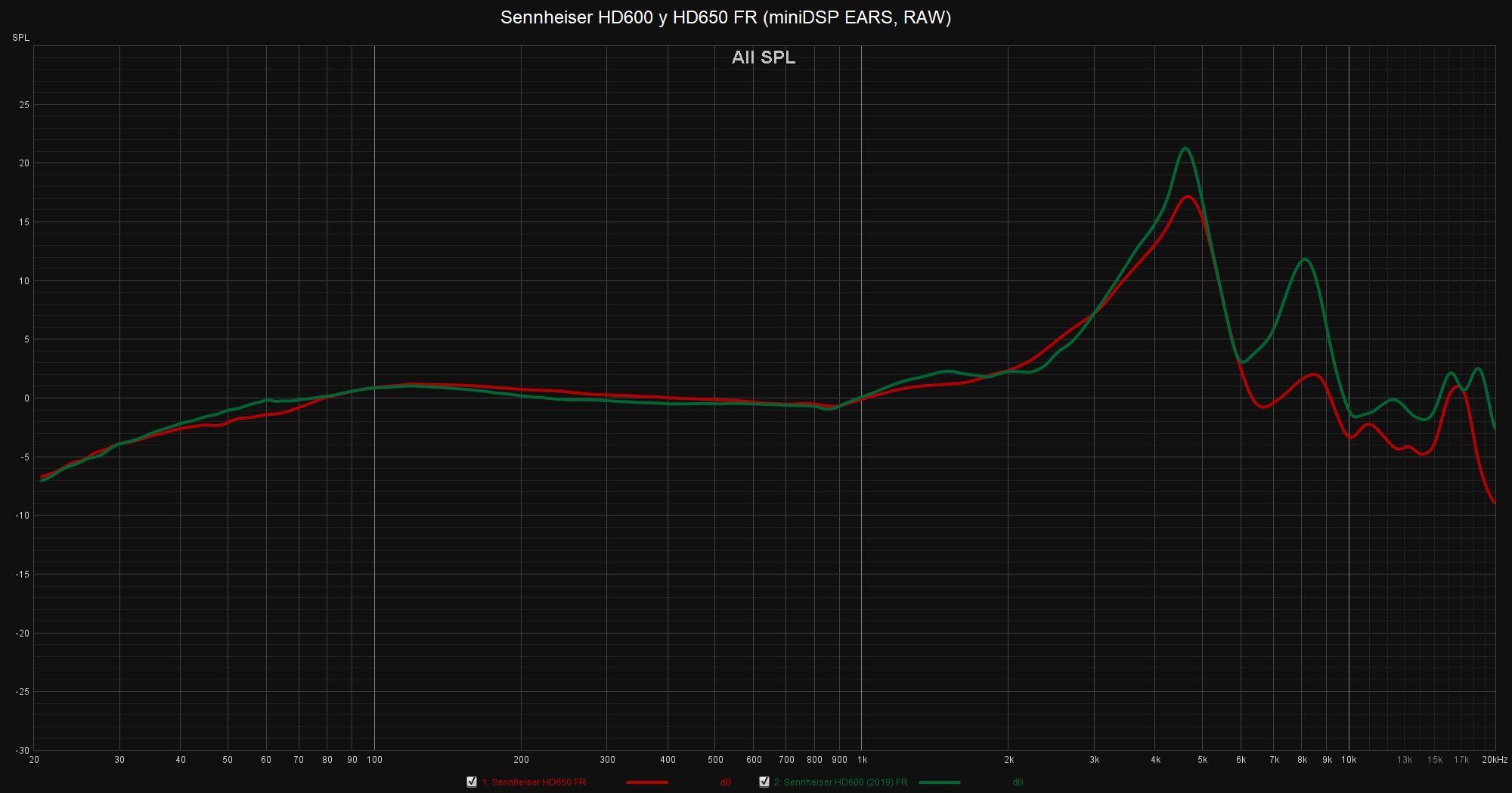The width and height of the screenshot is (1512, 793).
Task: Select the '2: Sennheiser HD600 (2019) FR' legend label
Action: tap(840, 782)
